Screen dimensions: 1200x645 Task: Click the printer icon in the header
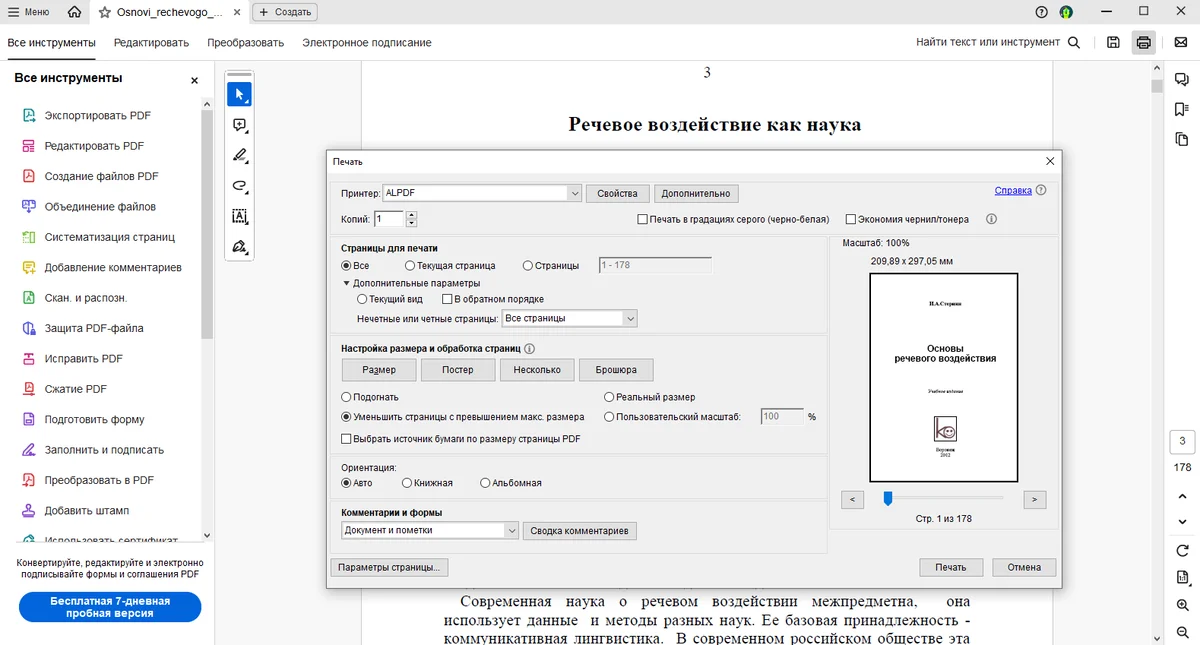(1143, 42)
